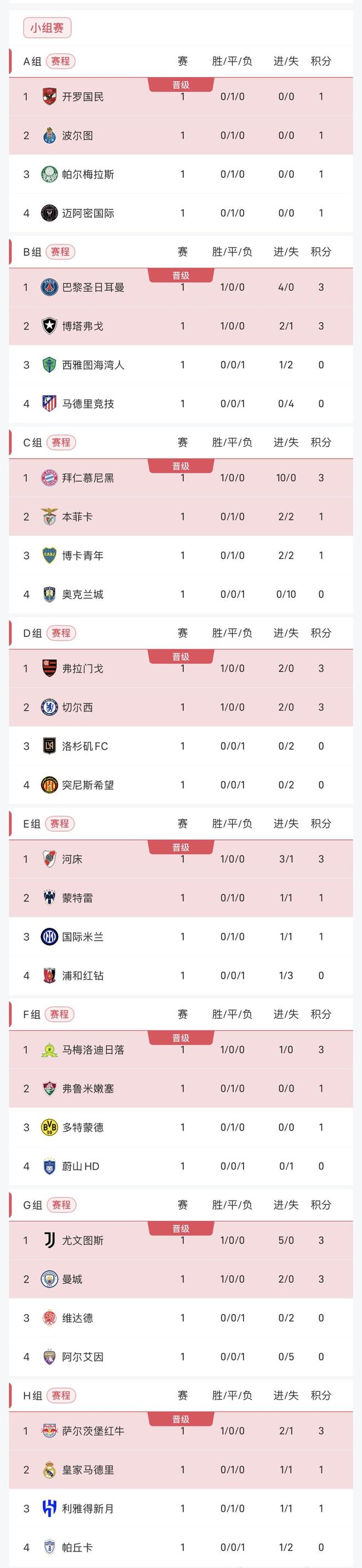This screenshot has height=1568, width=362.
Task: Select the 切尔西 lion crest
Action: pos(50,708)
